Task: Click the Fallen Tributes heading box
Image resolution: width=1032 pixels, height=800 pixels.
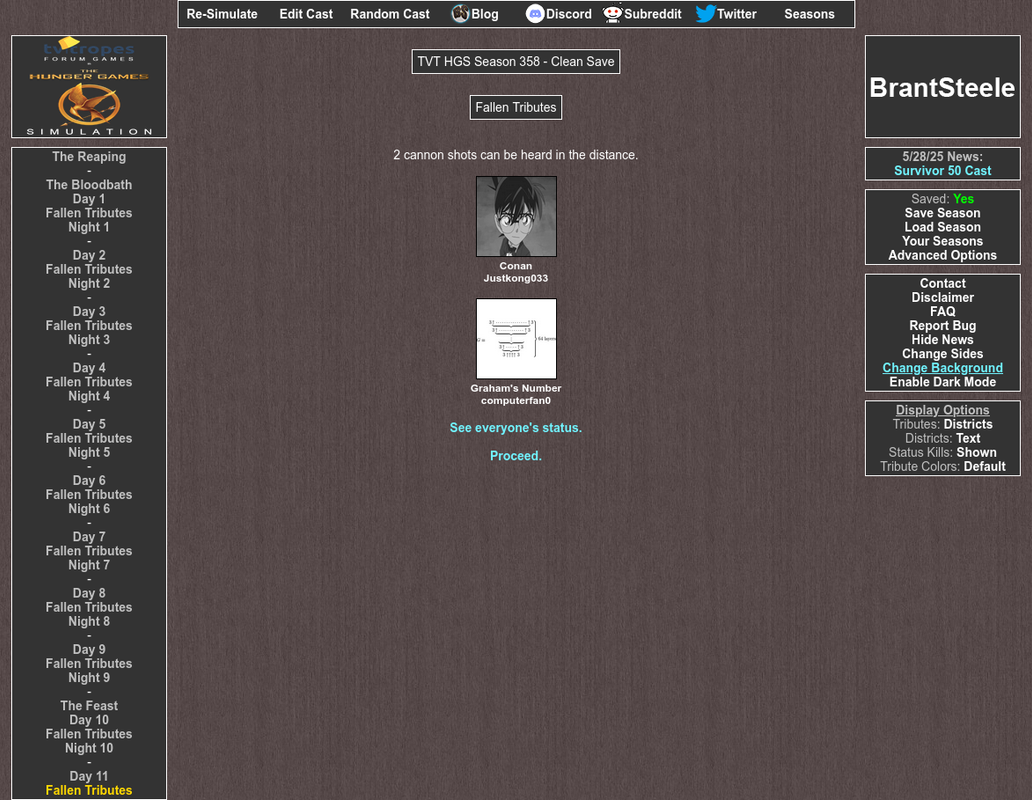Action: click(x=516, y=107)
